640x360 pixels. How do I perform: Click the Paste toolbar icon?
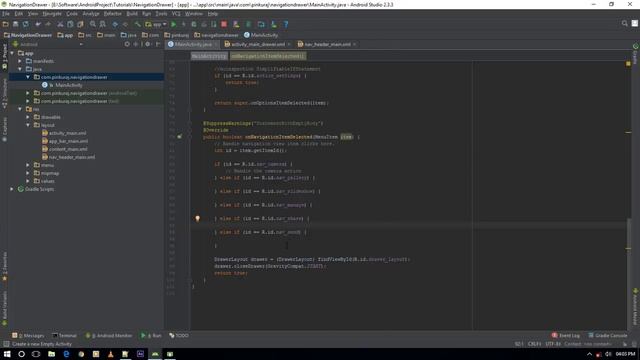point(80,24)
